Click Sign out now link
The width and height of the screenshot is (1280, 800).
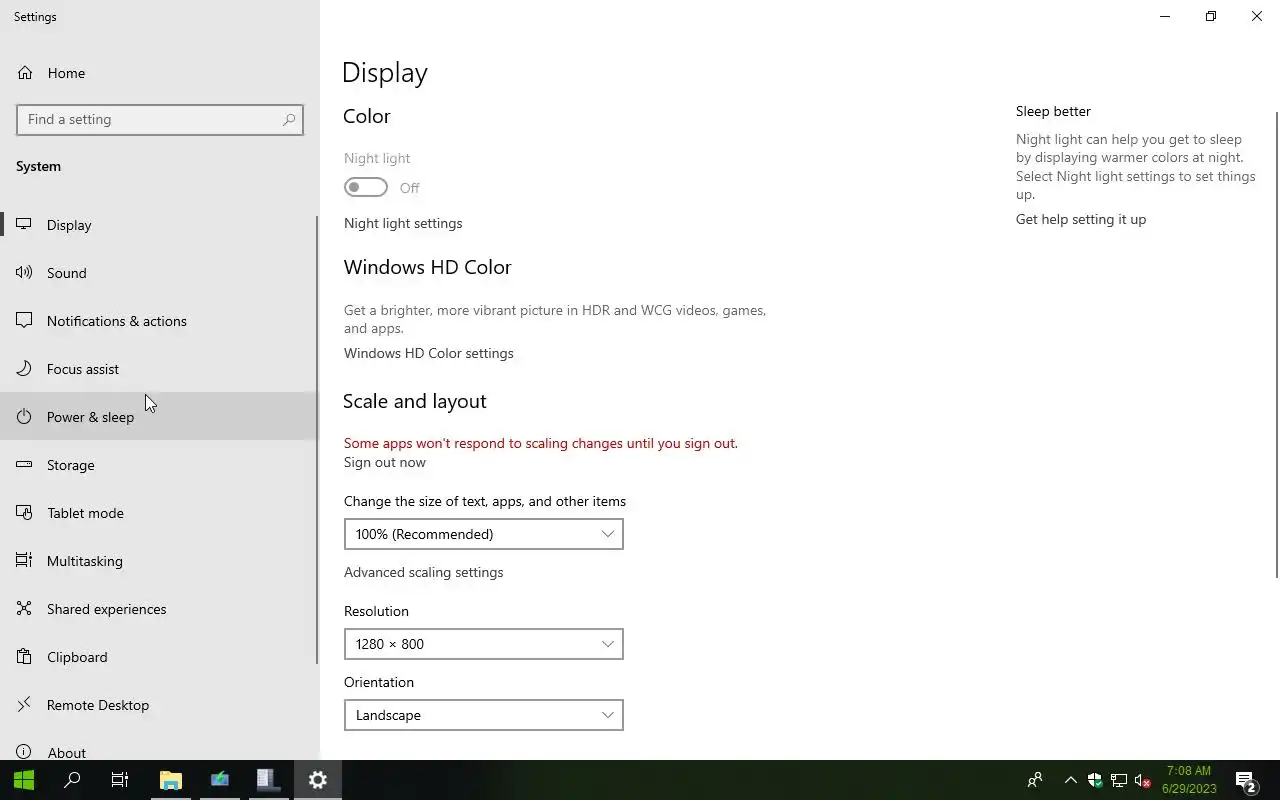385,462
